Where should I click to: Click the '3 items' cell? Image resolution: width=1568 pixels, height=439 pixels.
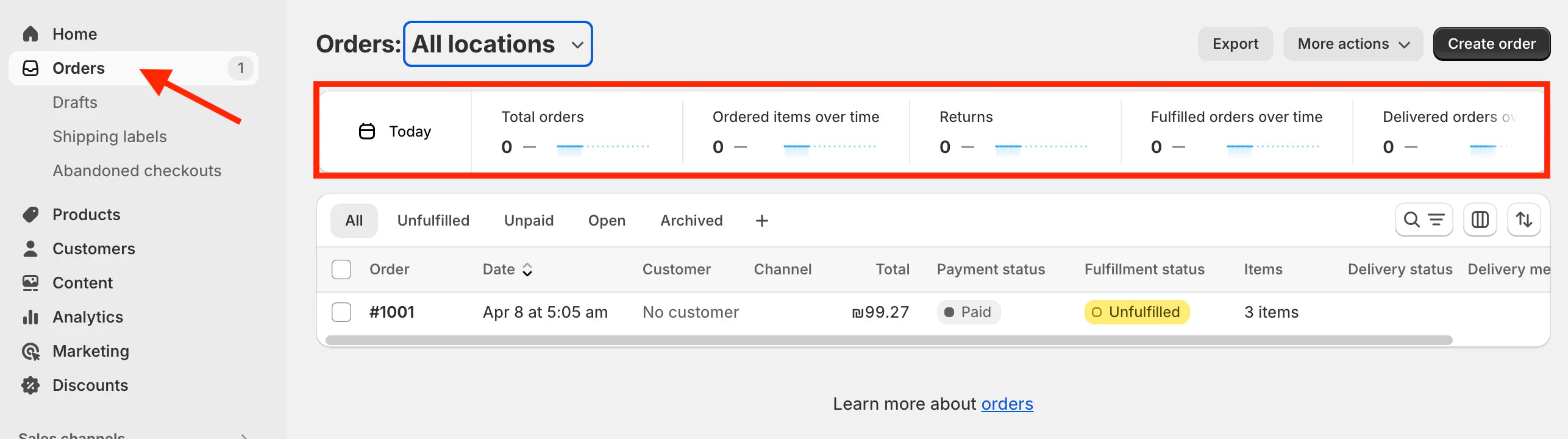tap(1271, 312)
